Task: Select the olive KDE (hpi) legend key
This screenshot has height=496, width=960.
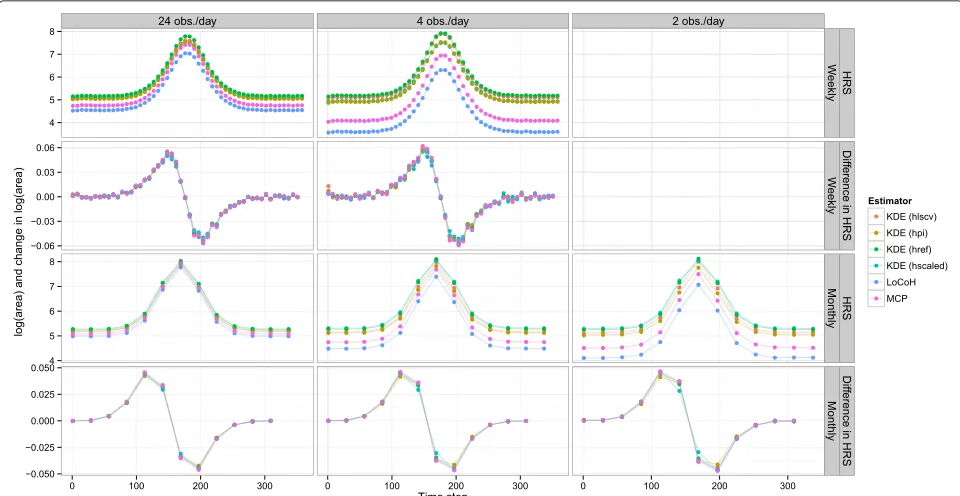Action: (x=876, y=233)
